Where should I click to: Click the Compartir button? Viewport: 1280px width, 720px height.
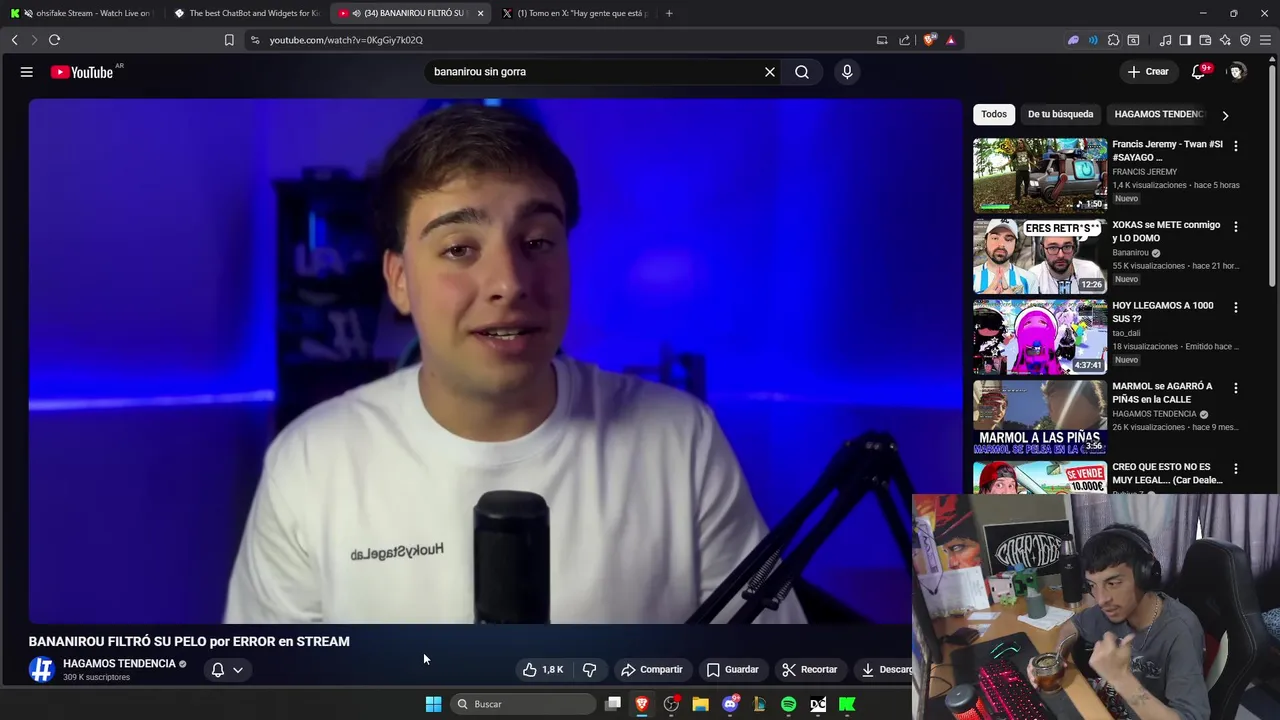[651, 670]
